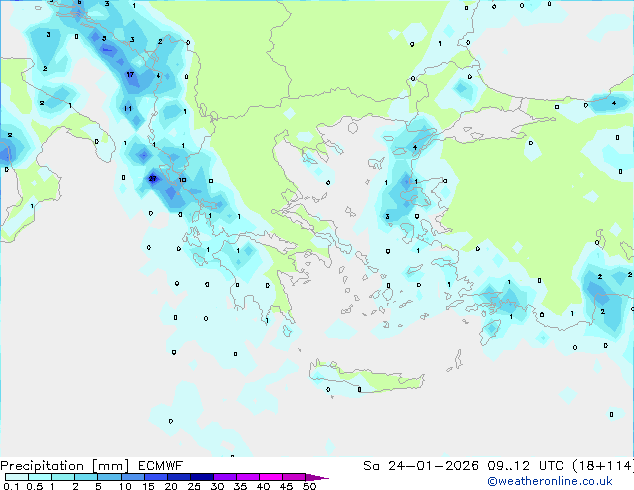Select the 35–40 mm violet legend swatch
This screenshot has height=490, width=634.
click(x=248, y=477)
